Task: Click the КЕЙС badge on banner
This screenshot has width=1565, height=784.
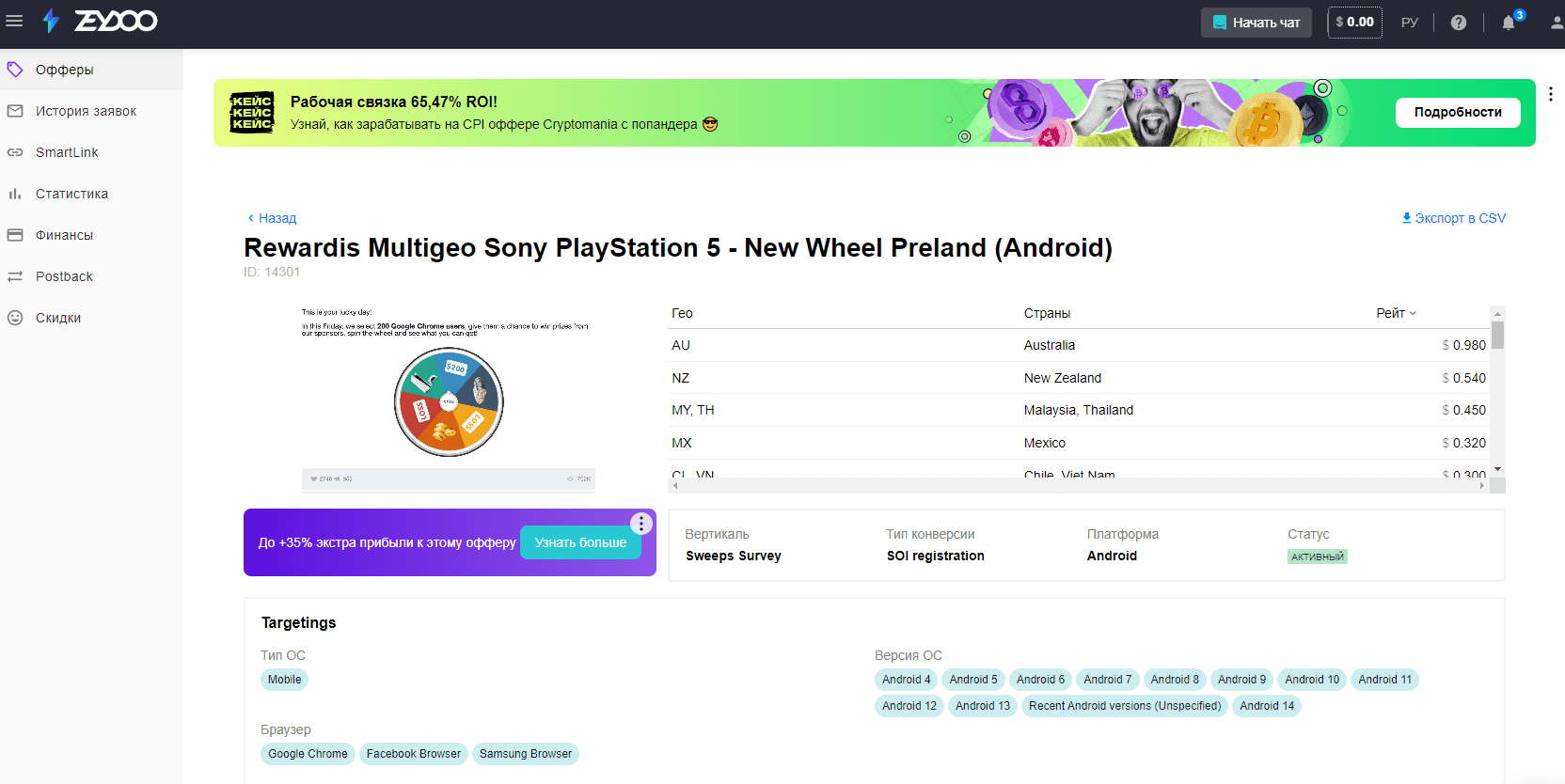Action: click(252, 113)
